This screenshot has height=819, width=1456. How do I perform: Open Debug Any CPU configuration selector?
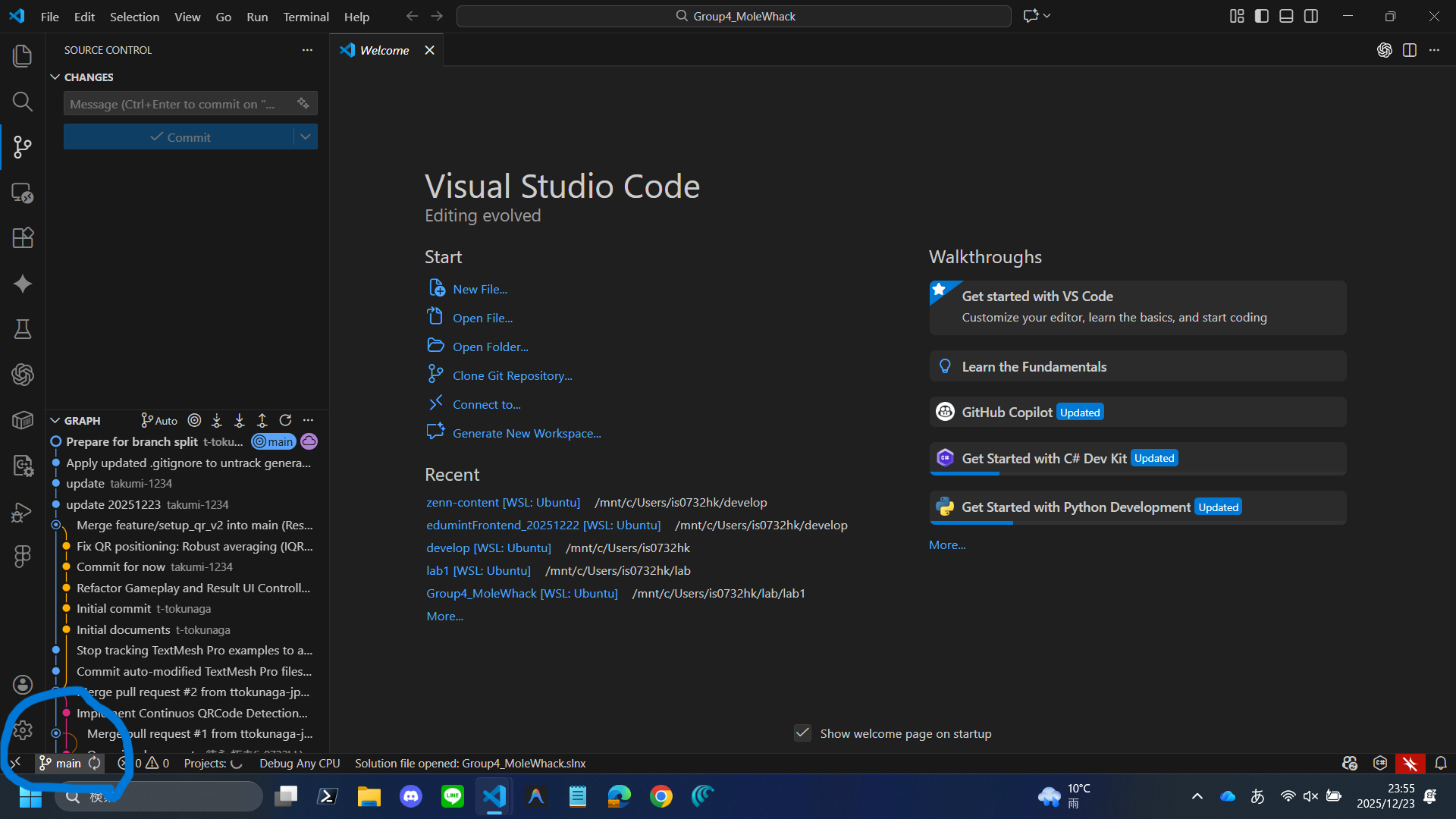pyautogui.click(x=300, y=764)
